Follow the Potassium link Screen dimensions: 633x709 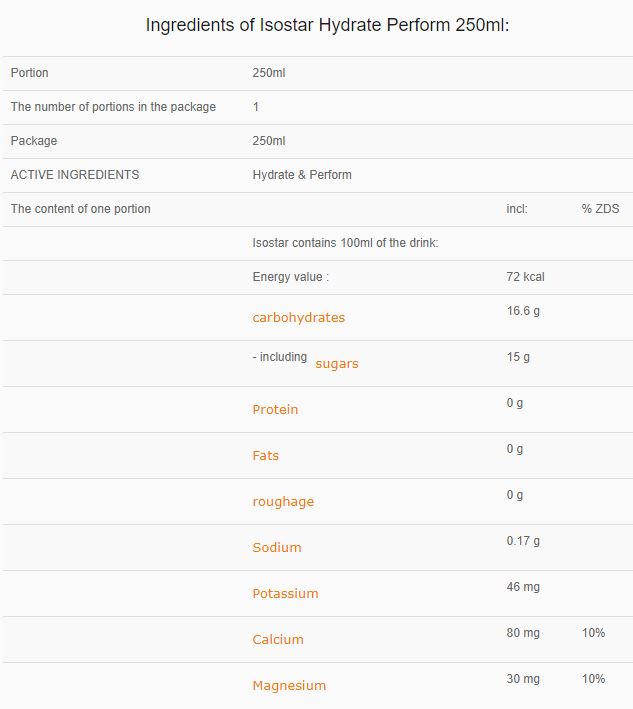(x=285, y=593)
